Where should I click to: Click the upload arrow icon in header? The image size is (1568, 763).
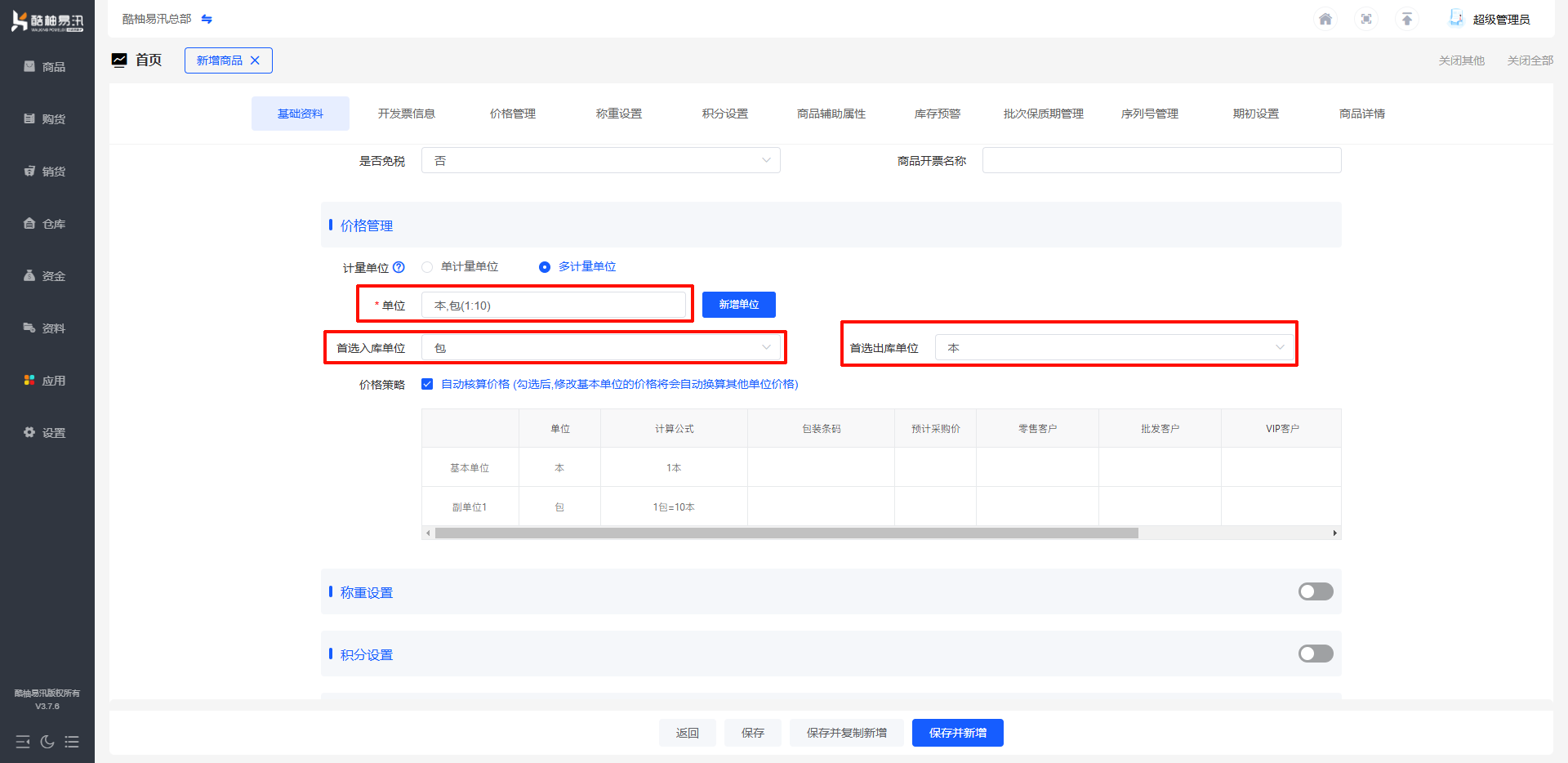pyautogui.click(x=1406, y=19)
